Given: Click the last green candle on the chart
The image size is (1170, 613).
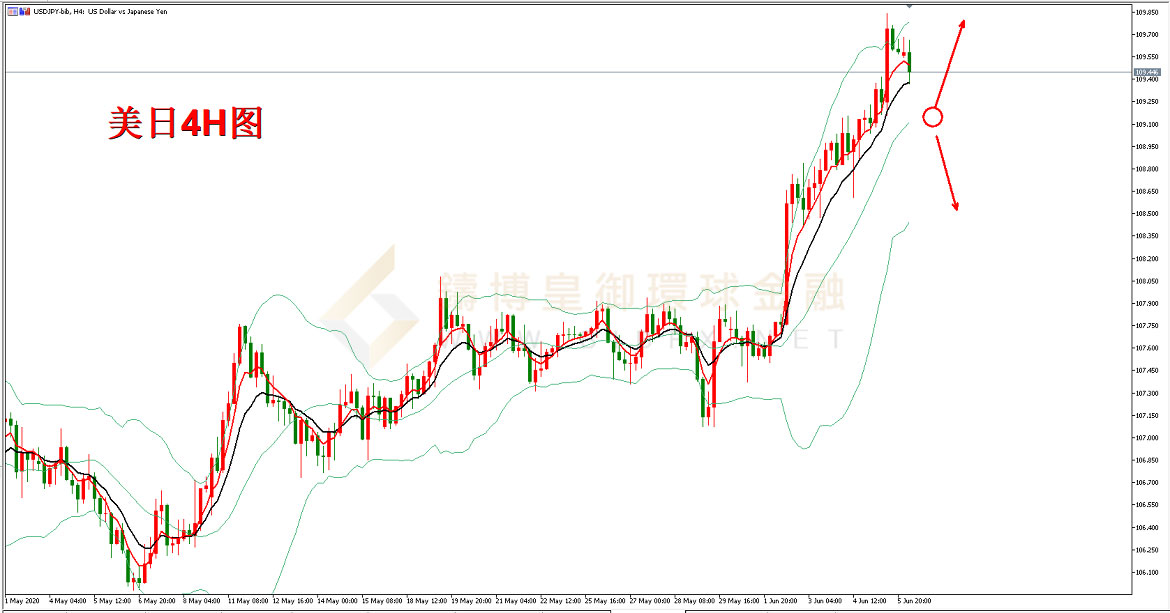Looking at the screenshot, I should [x=909, y=62].
